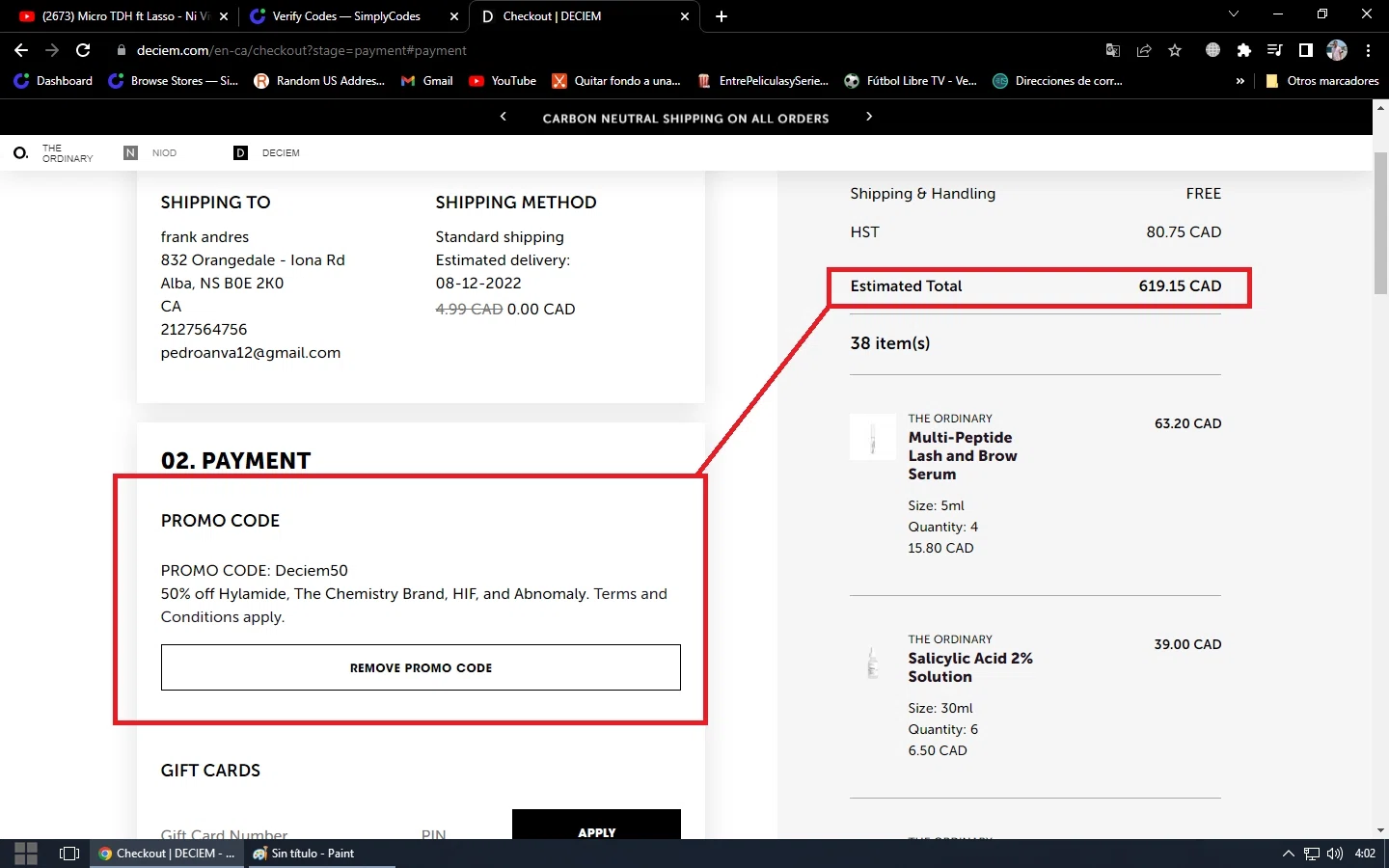Go to the NIOD brand link
Image resolution: width=1389 pixels, height=868 pixels.
[x=150, y=152]
